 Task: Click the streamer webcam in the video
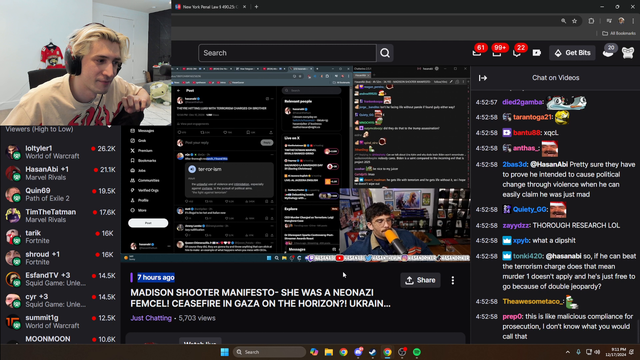point(404,222)
